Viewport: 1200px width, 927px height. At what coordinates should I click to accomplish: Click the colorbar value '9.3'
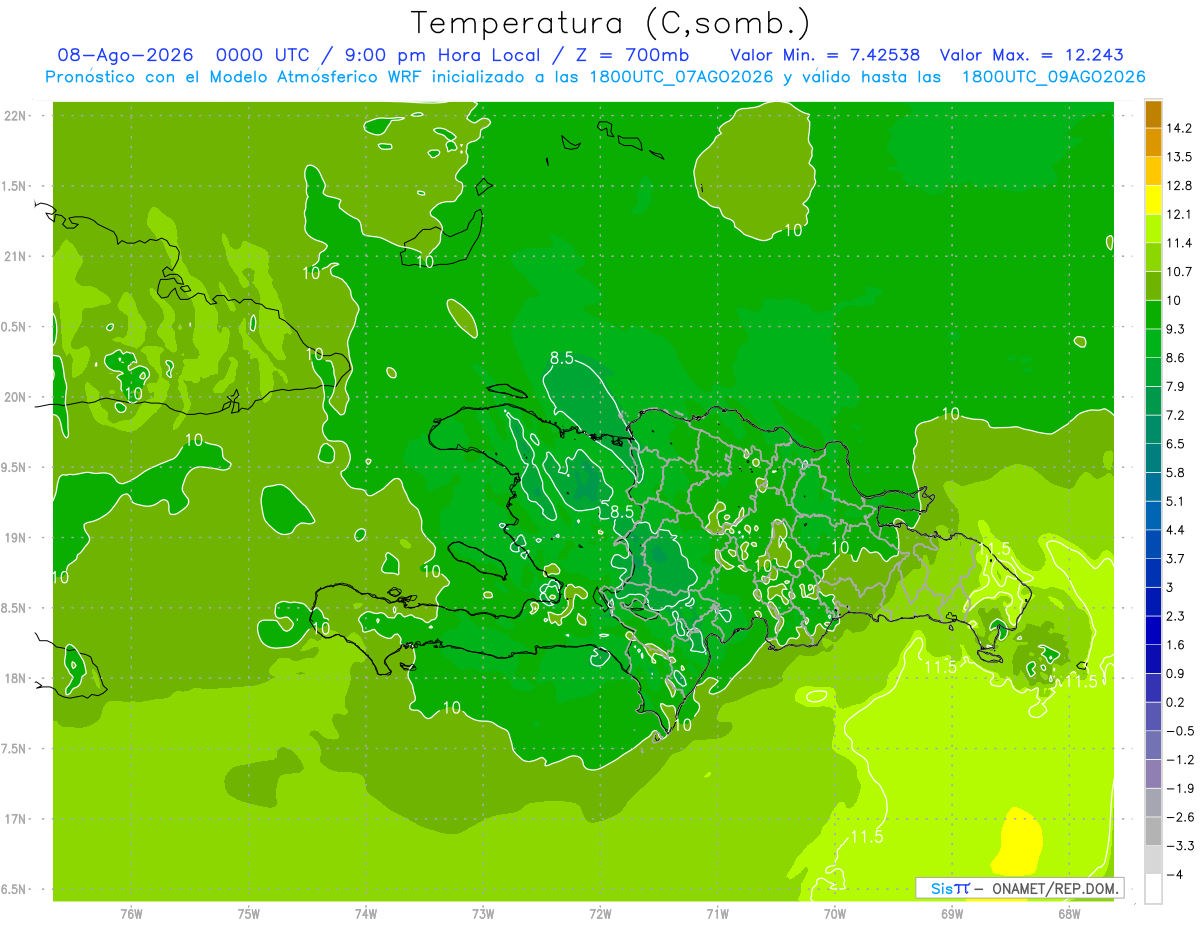[1177, 329]
